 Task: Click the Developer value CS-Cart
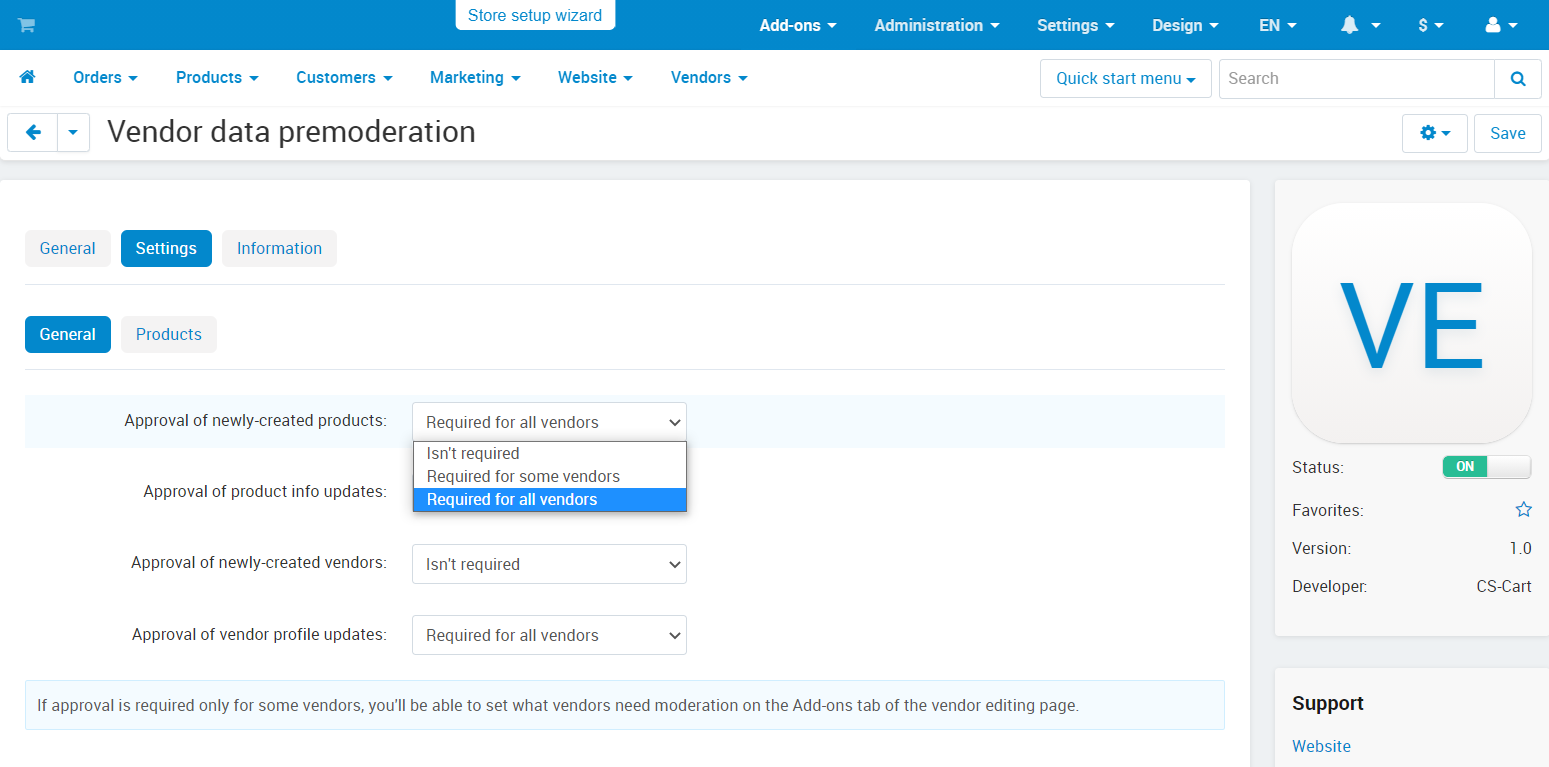coord(1504,586)
